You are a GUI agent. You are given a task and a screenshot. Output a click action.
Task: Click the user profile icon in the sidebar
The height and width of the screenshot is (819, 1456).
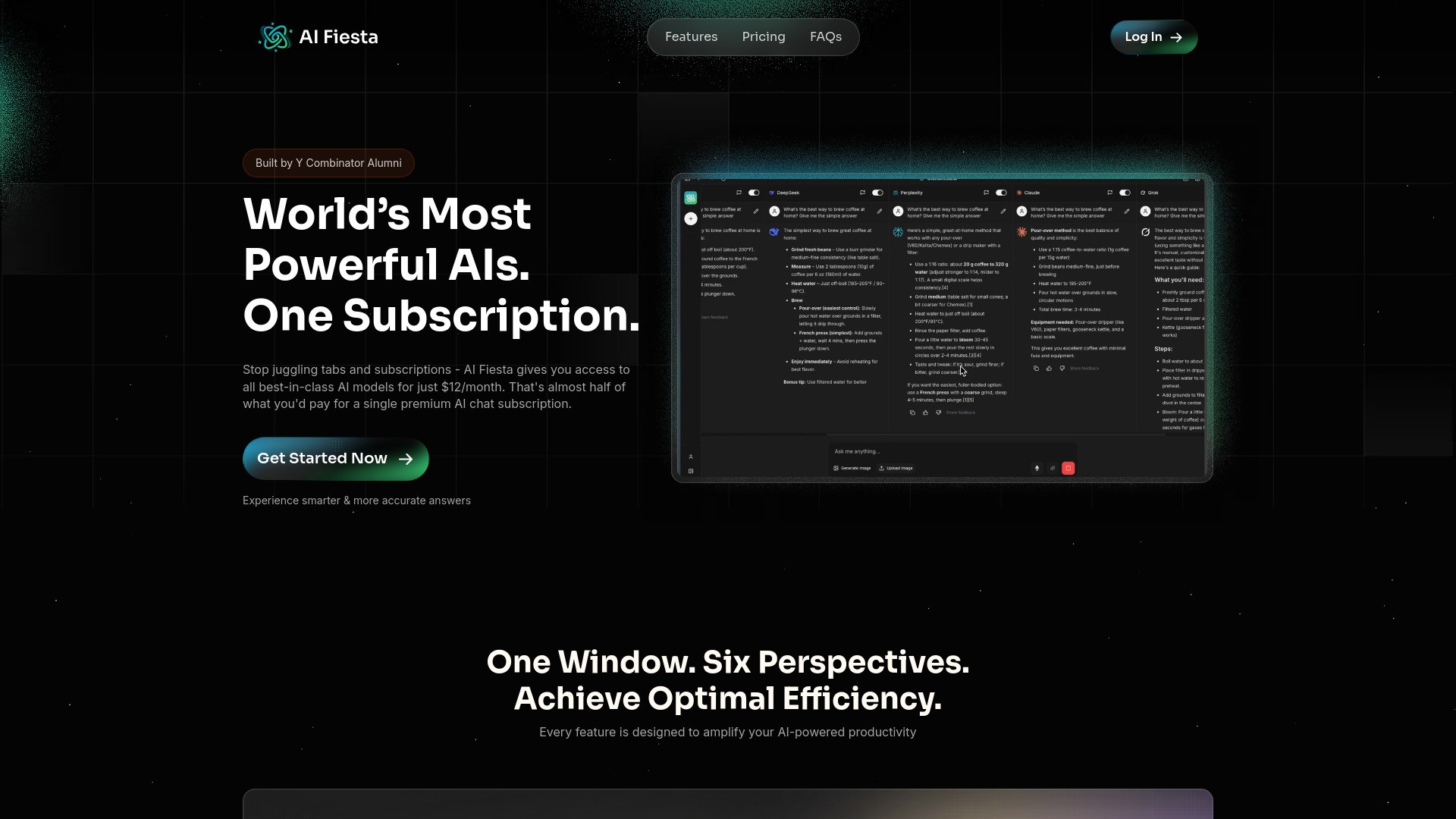coord(691,457)
